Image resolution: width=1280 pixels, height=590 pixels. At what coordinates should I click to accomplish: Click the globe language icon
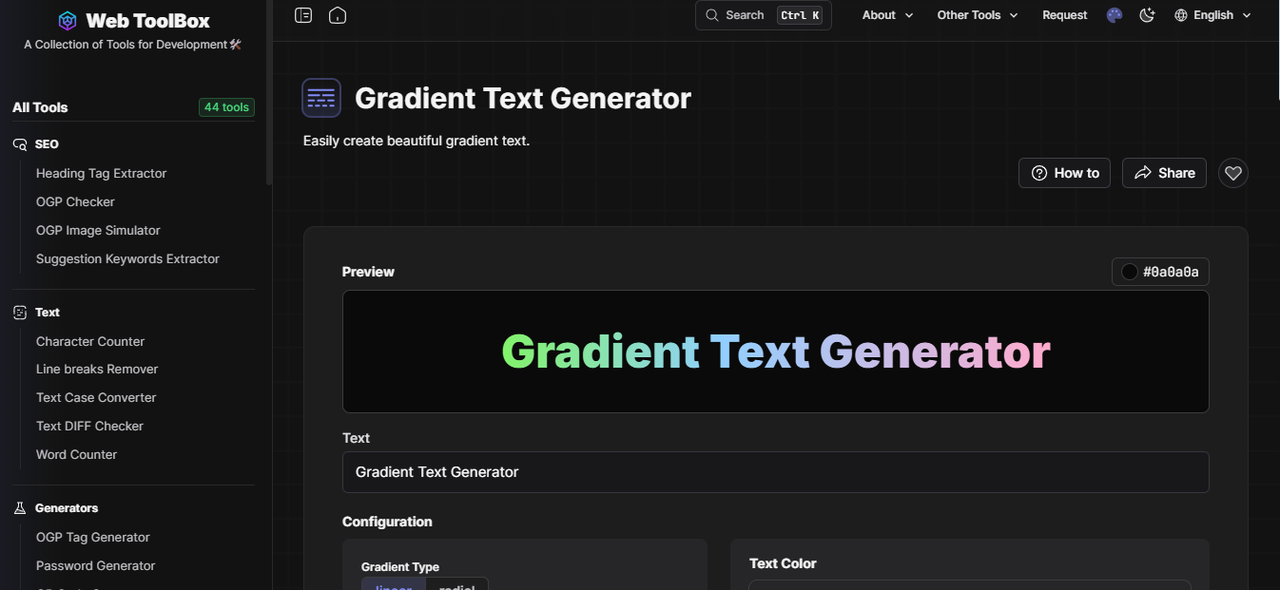pos(1181,15)
